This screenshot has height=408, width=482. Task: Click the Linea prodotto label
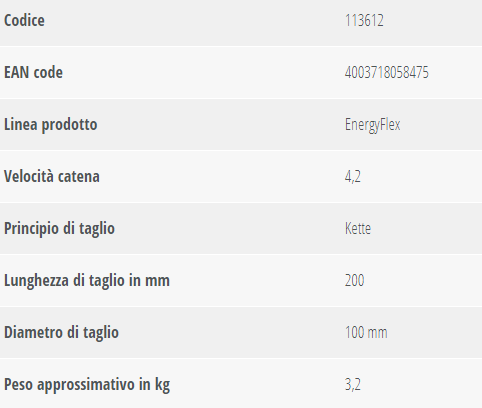[x=51, y=125]
